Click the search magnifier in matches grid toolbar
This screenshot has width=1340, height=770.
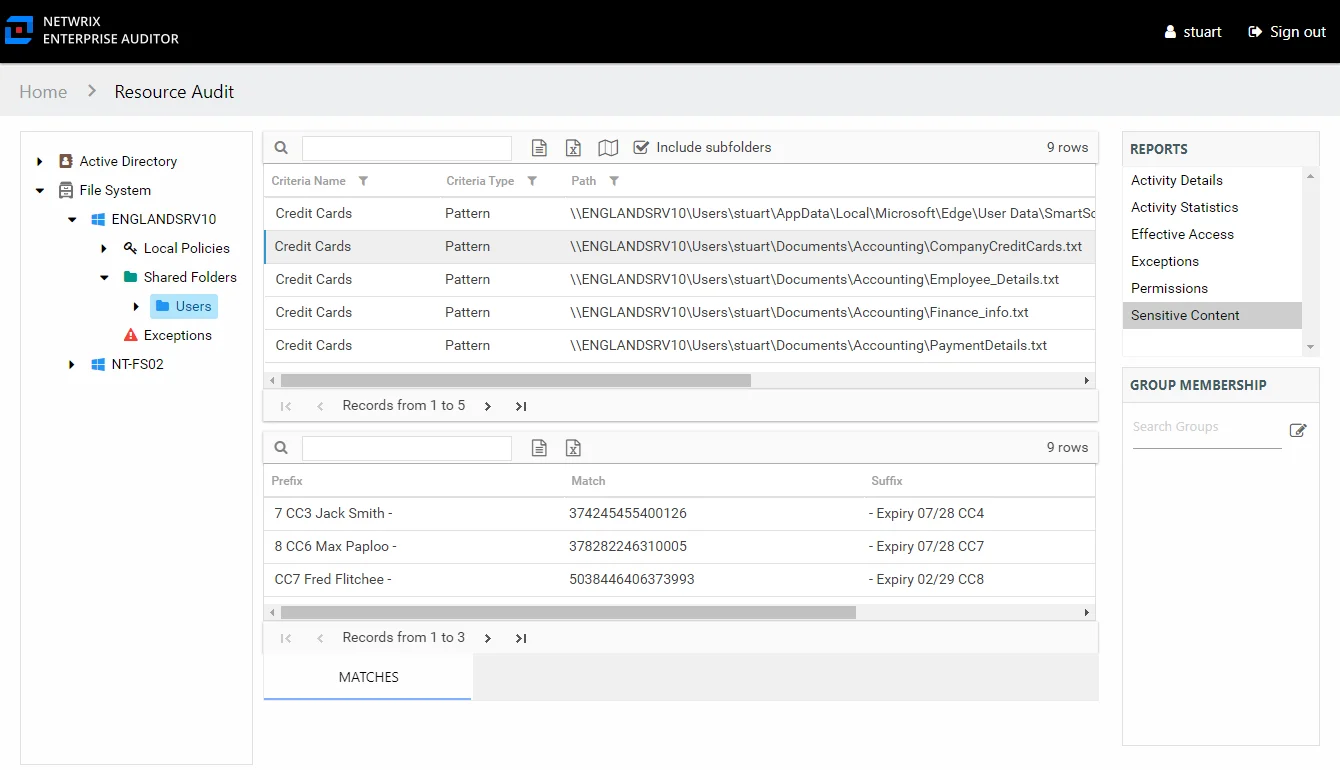(281, 447)
